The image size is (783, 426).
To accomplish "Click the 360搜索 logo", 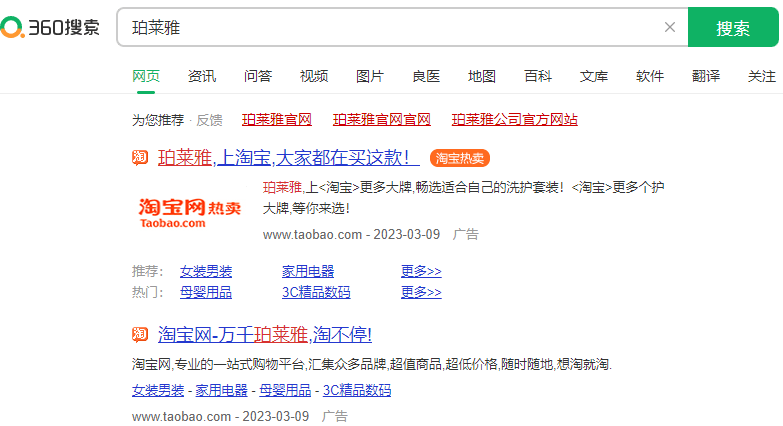I will (50, 27).
